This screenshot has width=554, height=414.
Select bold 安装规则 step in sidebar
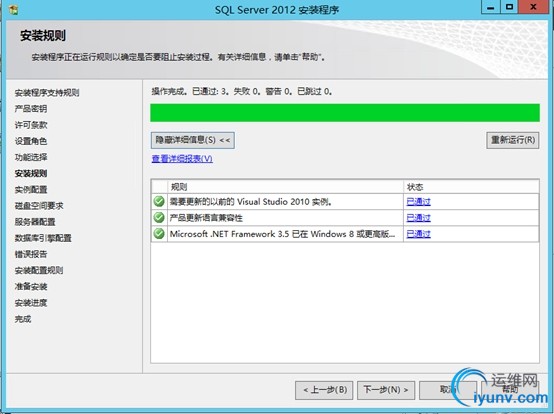click(31, 173)
